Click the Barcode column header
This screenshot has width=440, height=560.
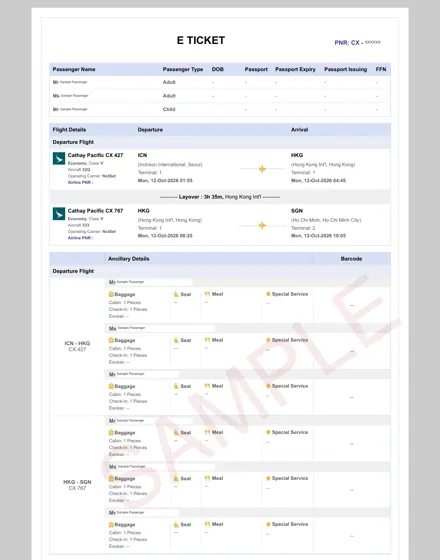(351, 259)
